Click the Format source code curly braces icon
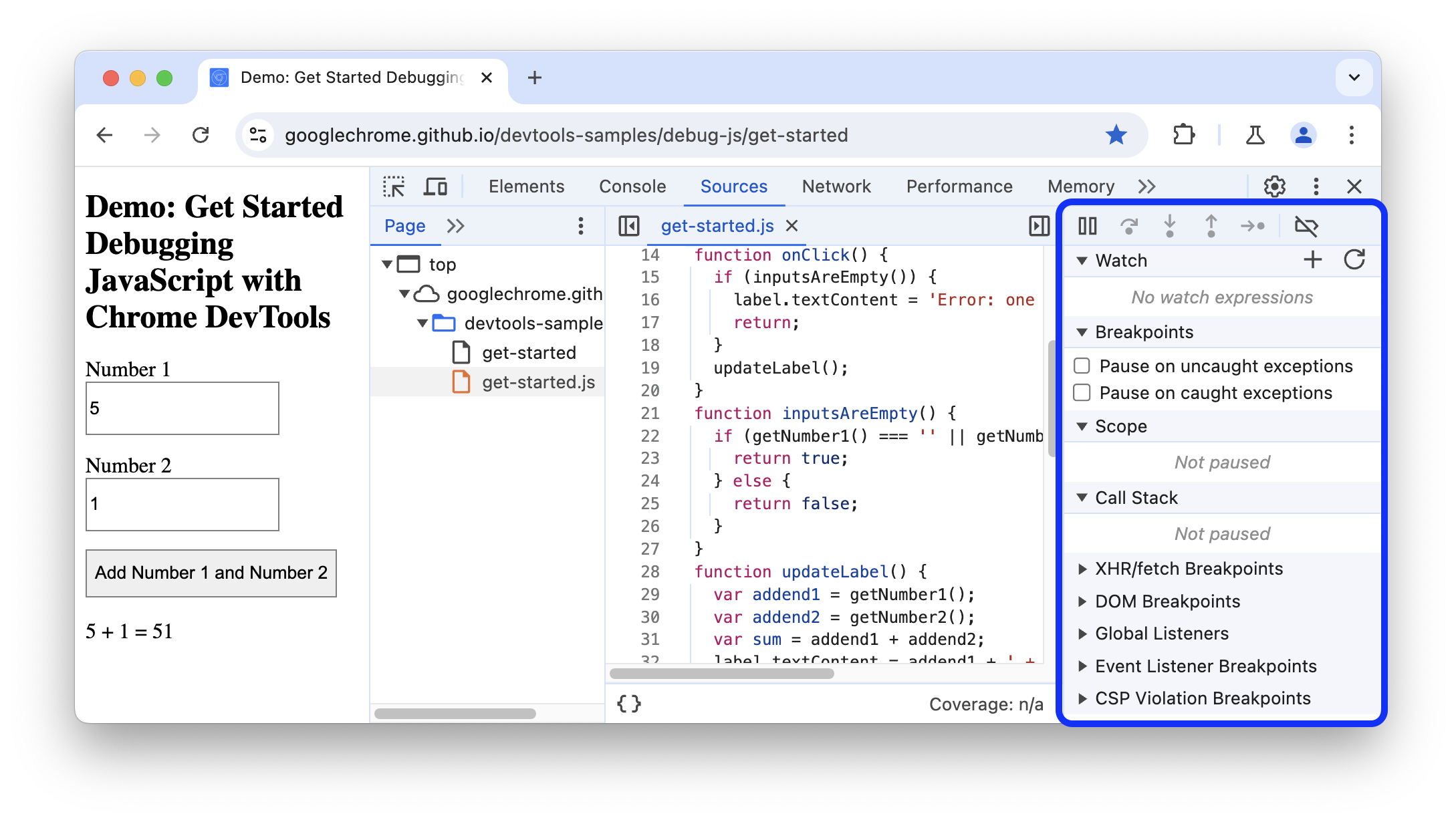This screenshot has height=822, width=1456. (629, 702)
